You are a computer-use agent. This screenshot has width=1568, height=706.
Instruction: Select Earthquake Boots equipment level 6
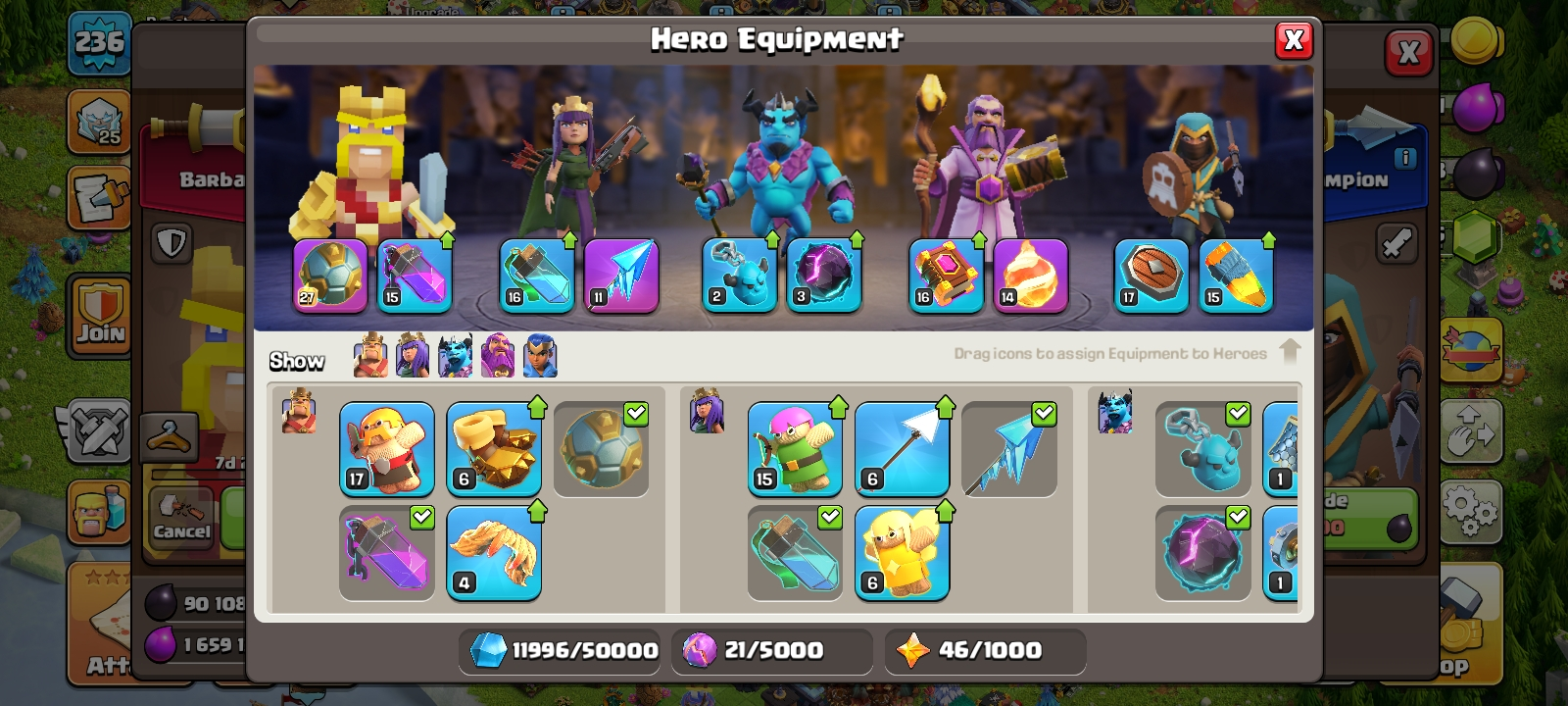coord(494,448)
